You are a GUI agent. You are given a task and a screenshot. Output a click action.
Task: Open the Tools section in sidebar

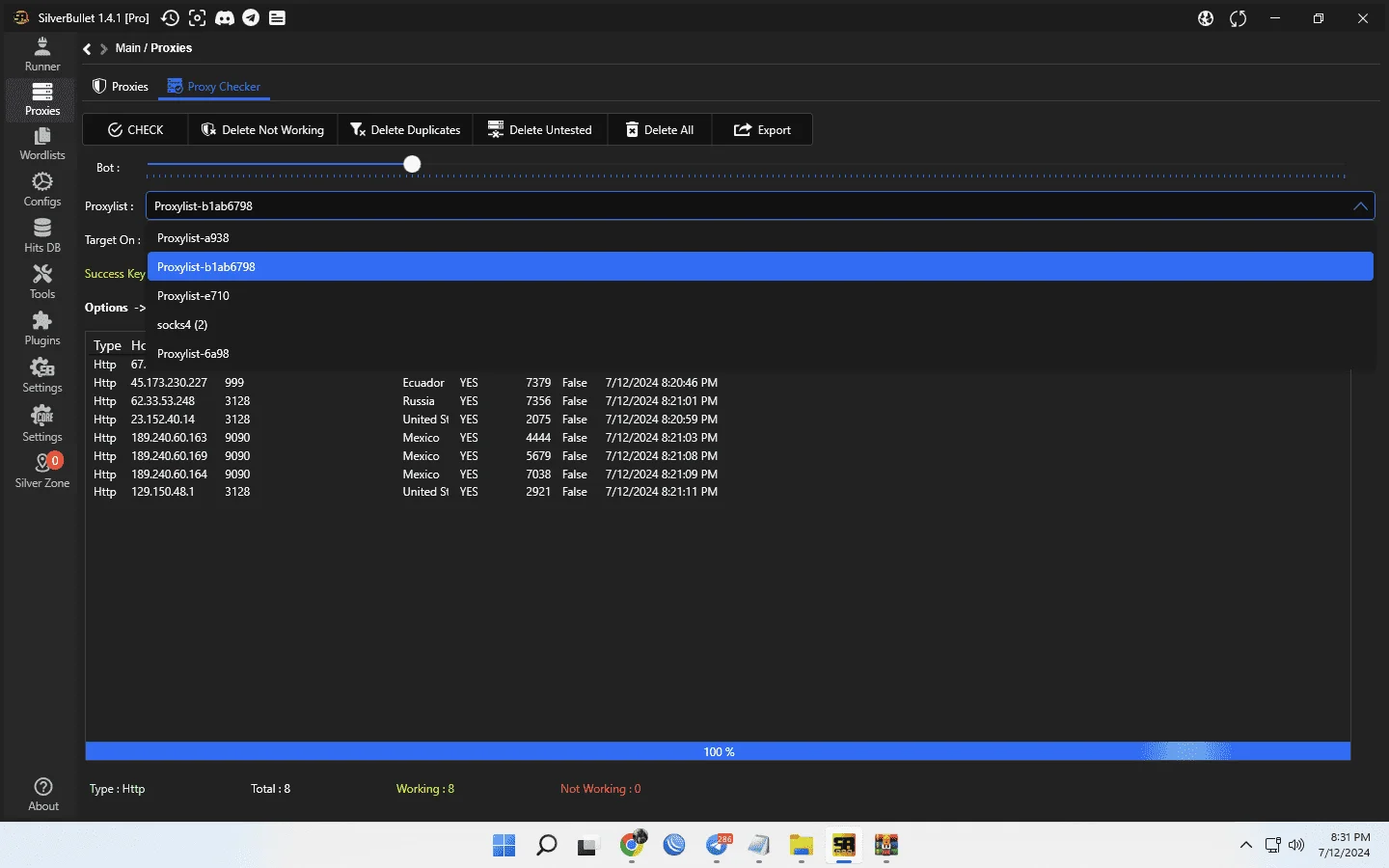[42, 283]
